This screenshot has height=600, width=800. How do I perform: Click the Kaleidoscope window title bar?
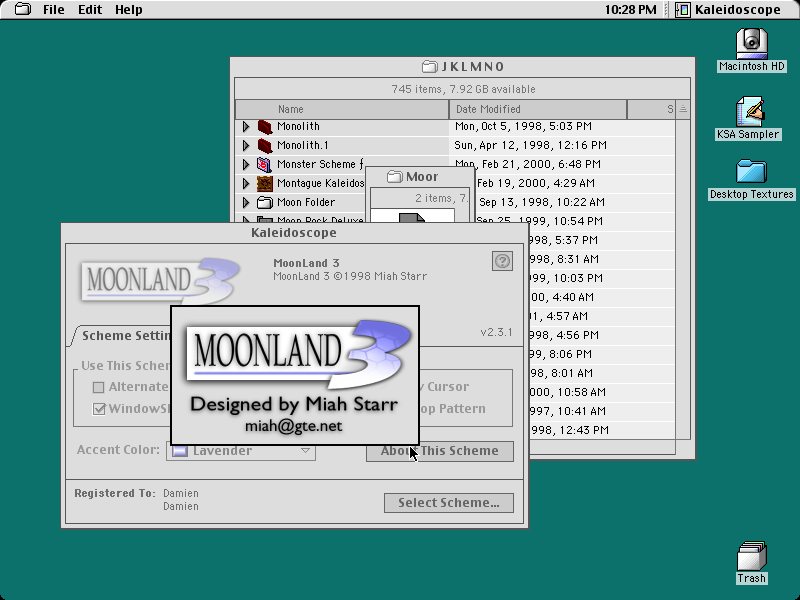coord(294,233)
